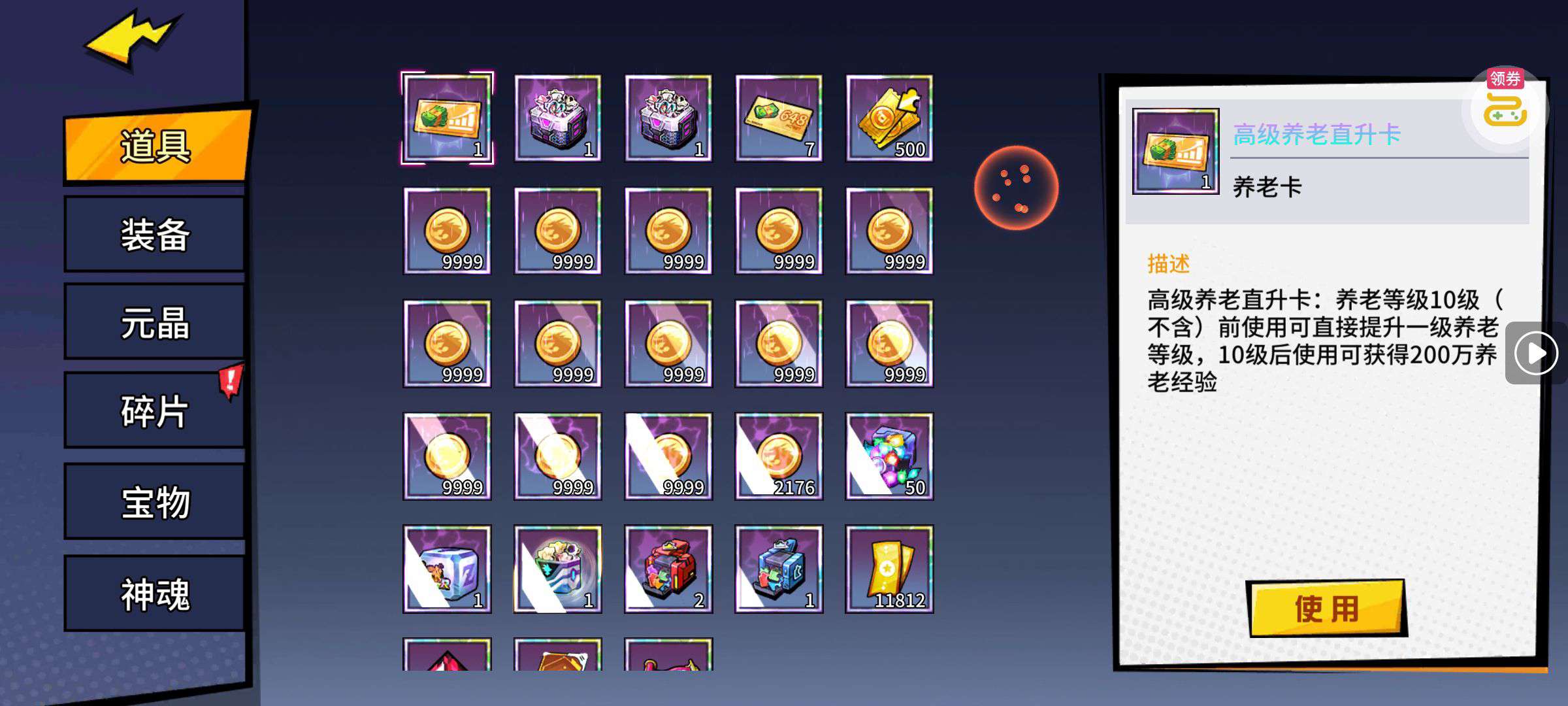
Task: Select the red mech box with count 2
Action: click(668, 569)
